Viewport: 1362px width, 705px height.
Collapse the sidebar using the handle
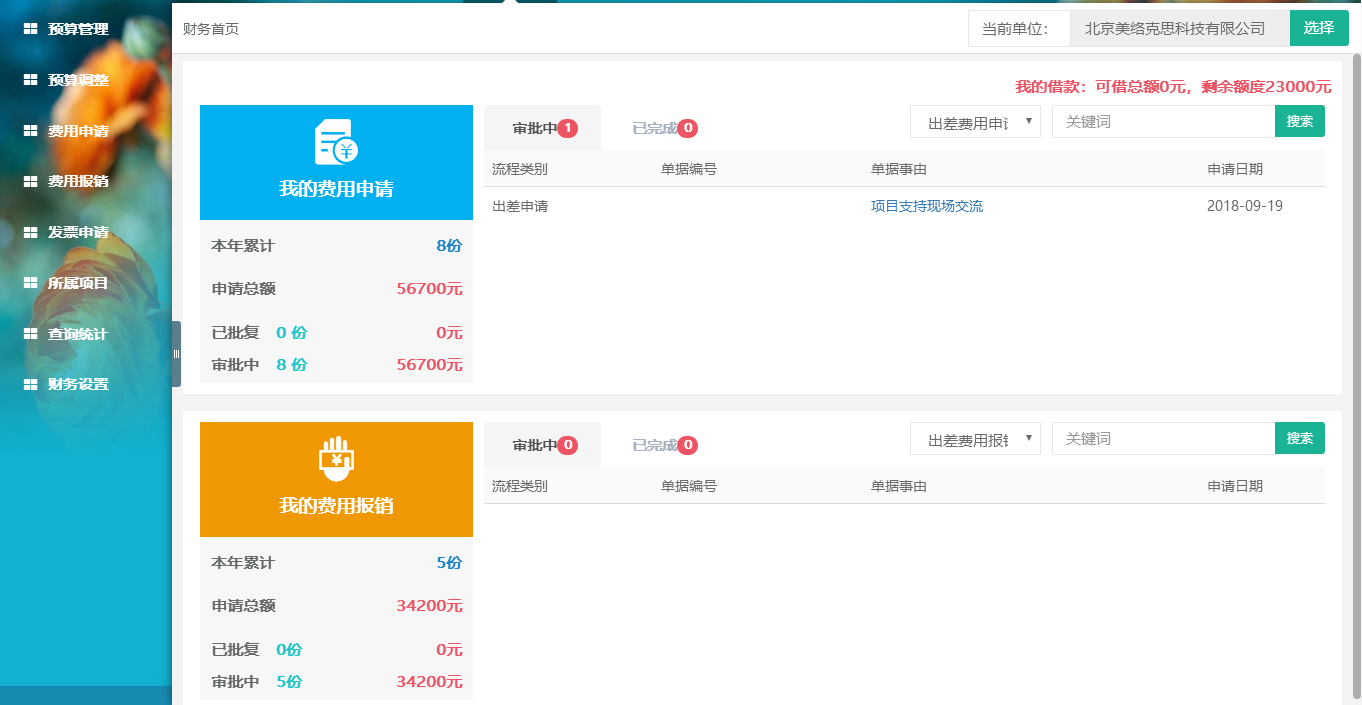(176, 353)
